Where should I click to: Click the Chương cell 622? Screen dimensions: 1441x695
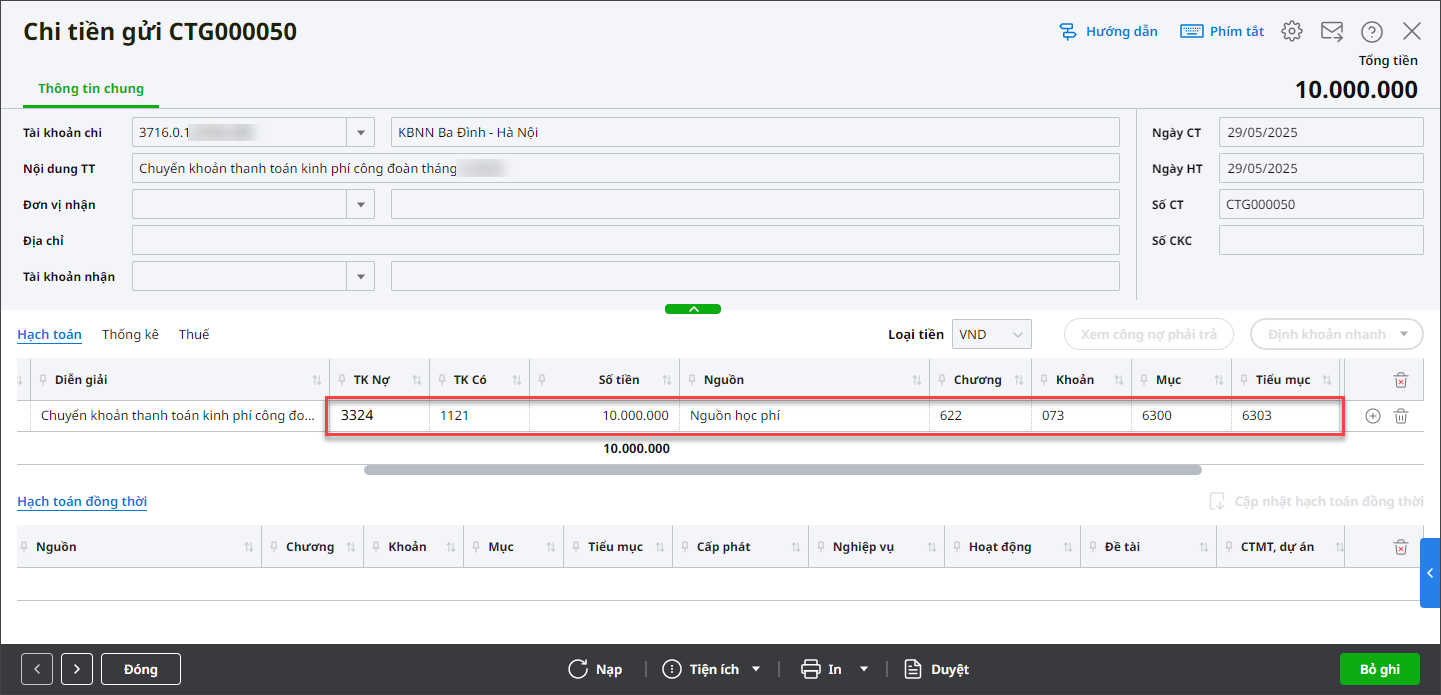pyautogui.click(x=980, y=415)
